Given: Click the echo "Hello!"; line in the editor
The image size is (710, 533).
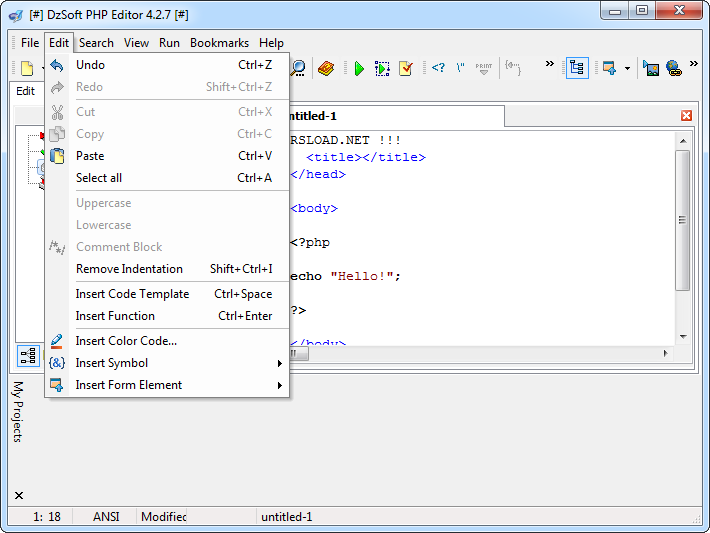Looking at the screenshot, I should click(x=345, y=276).
